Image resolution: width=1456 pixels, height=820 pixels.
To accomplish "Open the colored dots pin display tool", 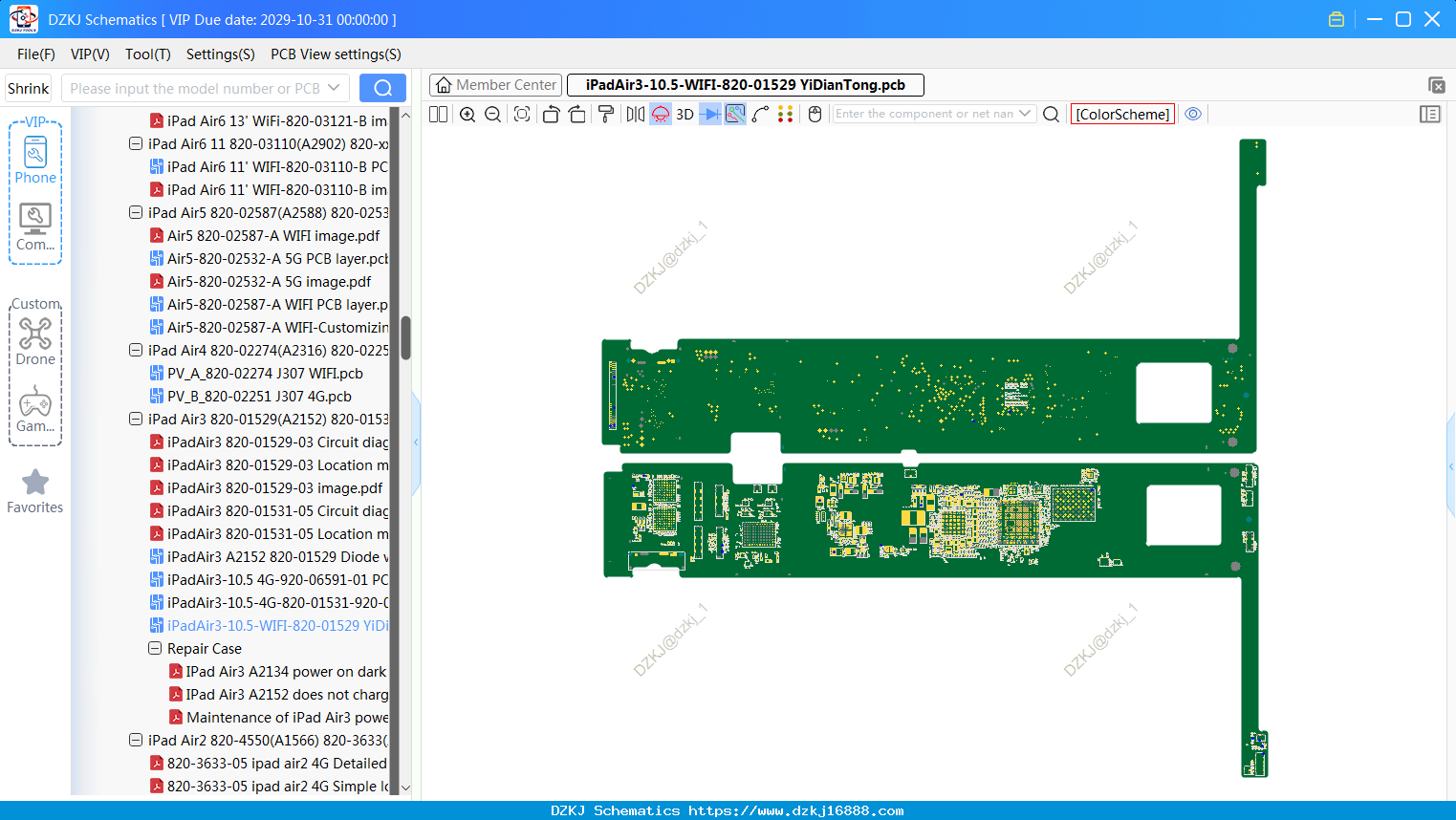I will pyautogui.click(x=785, y=114).
